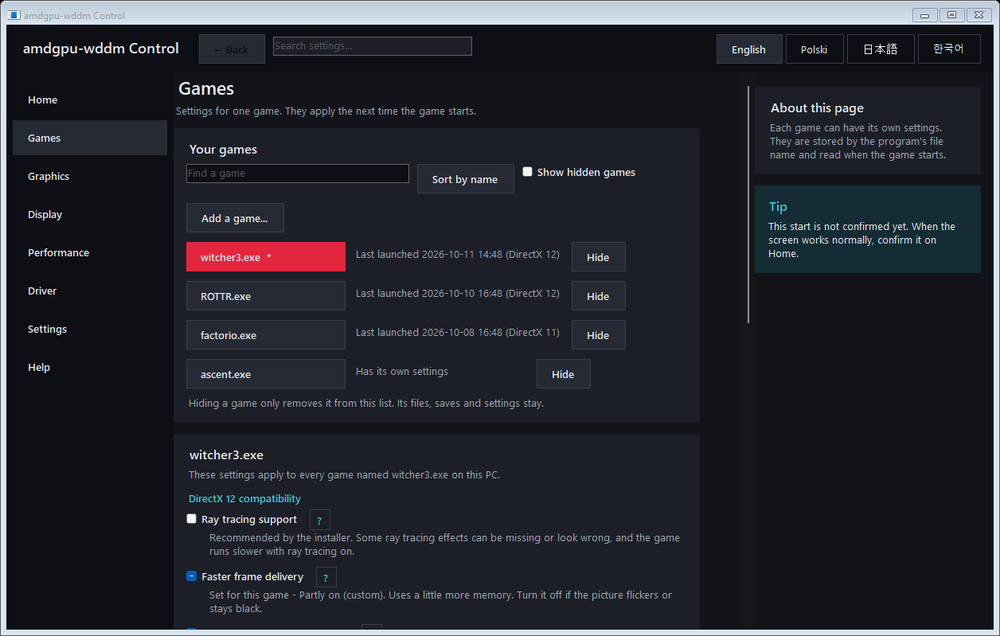This screenshot has height=636, width=1000.
Task: Check Show hidden games
Action: [x=527, y=172]
